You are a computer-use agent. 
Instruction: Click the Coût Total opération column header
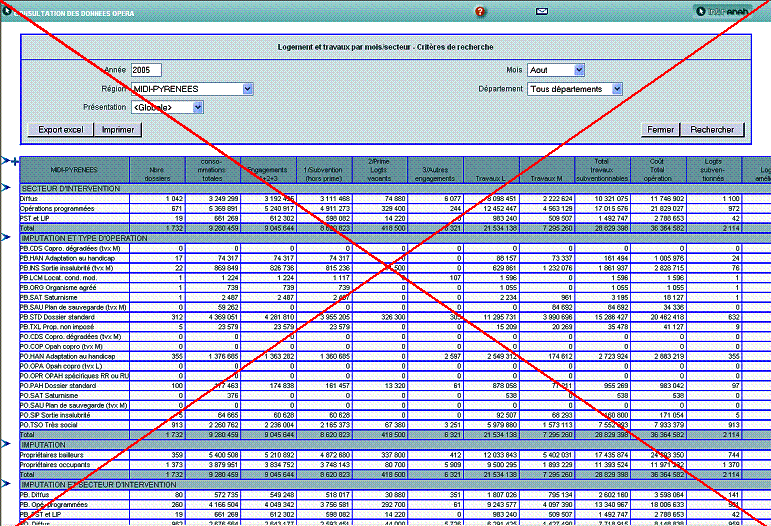point(658,170)
